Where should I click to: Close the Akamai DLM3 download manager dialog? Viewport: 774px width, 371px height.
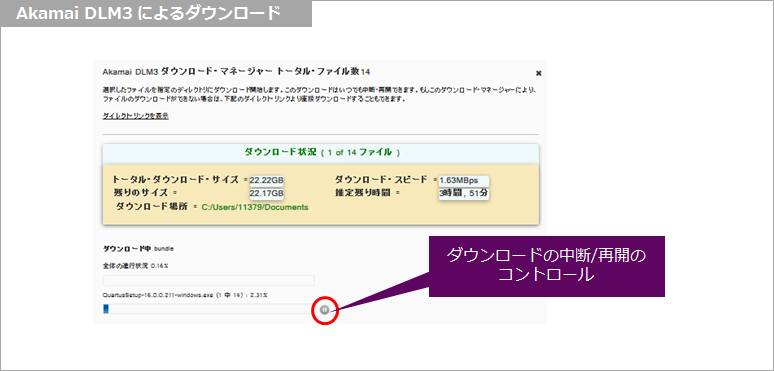pyautogui.click(x=539, y=73)
